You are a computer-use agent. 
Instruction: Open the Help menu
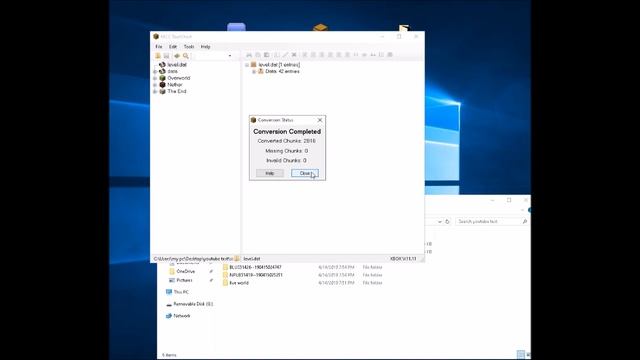click(x=205, y=47)
